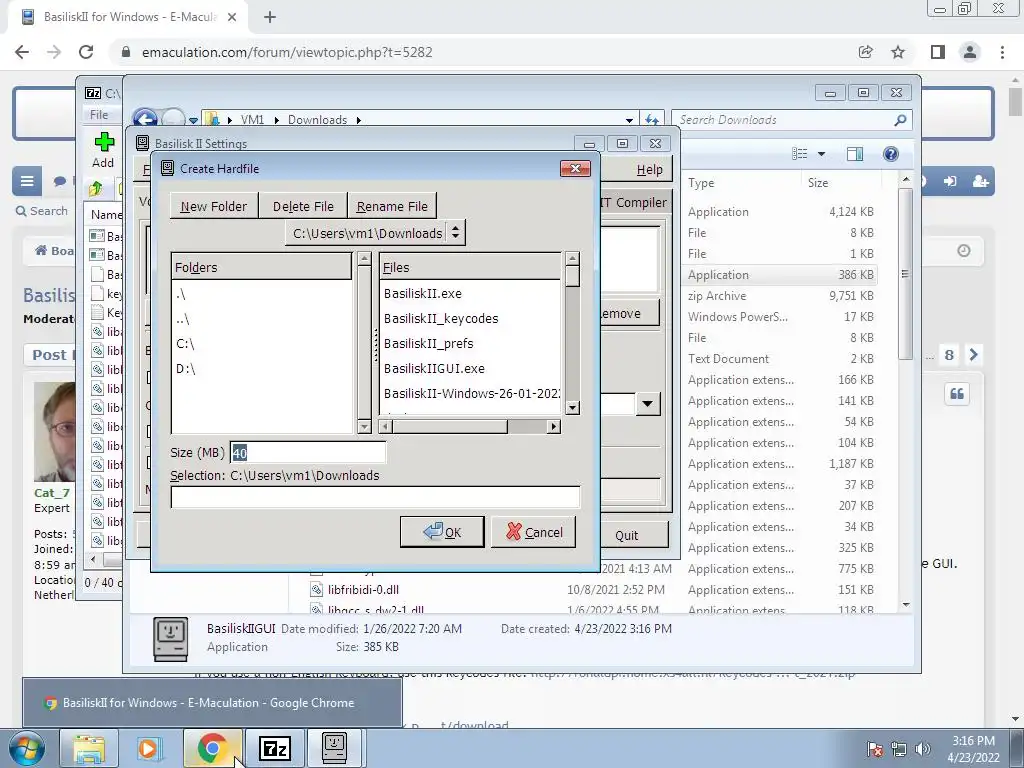Open the C:\Users\vm1\Downloads path dropdown

click(376, 233)
